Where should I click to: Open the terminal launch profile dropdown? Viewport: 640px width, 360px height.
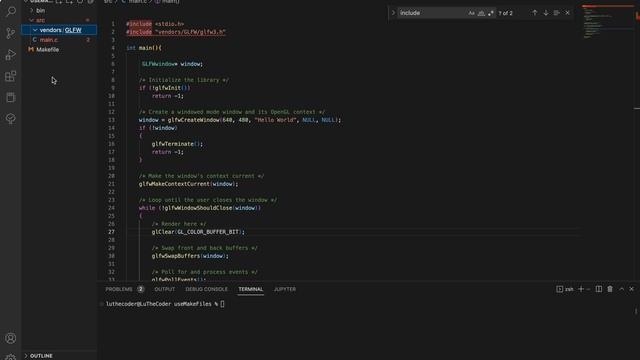tap(588, 289)
